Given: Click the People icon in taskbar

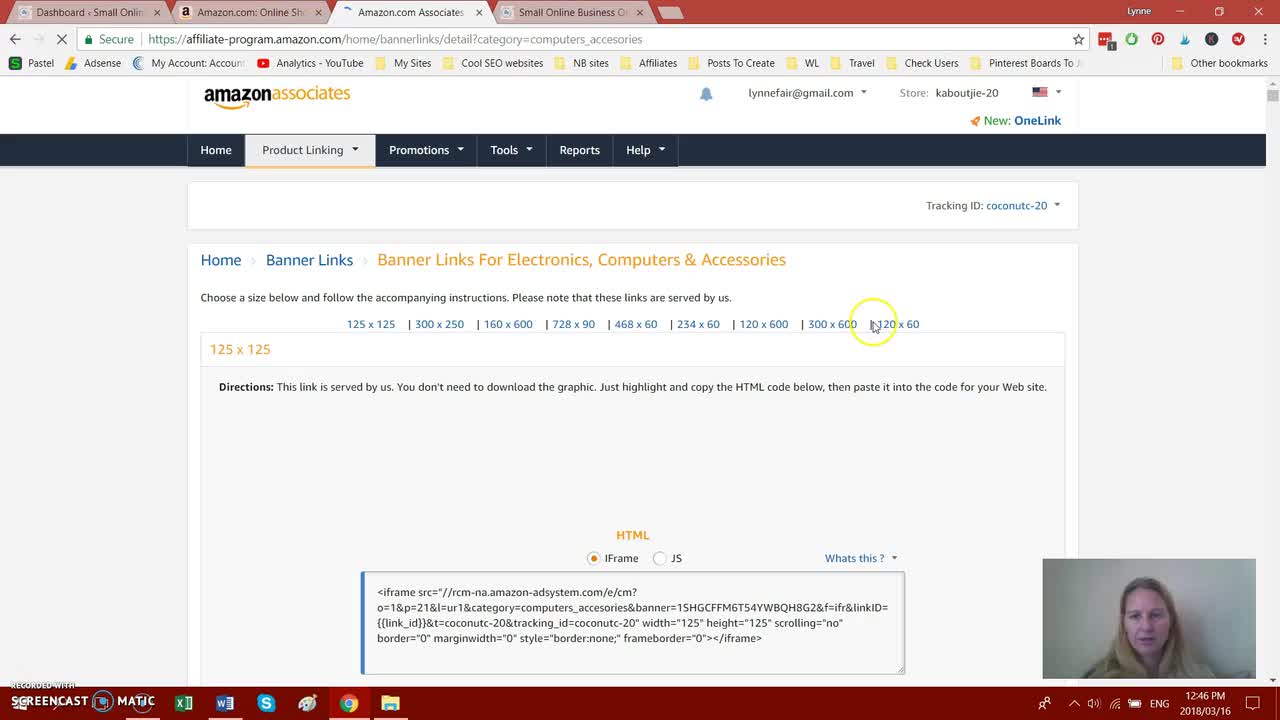Looking at the screenshot, I should (x=1045, y=703).
